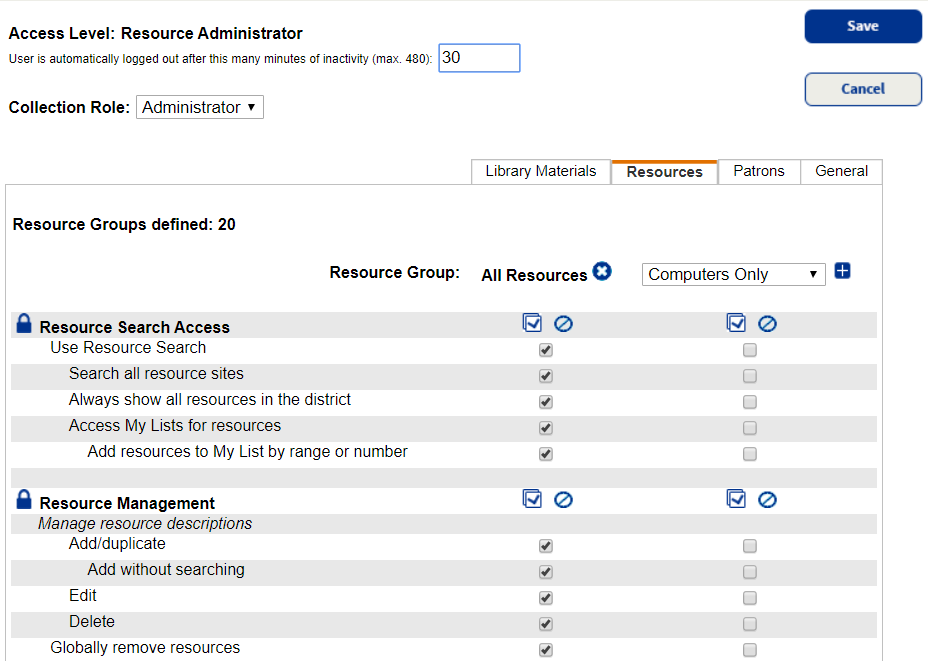Image resolution: width=928 pixels, height=661 pixels.
Task: Select all Resource Management for All Resources
Action: [532, 499]
